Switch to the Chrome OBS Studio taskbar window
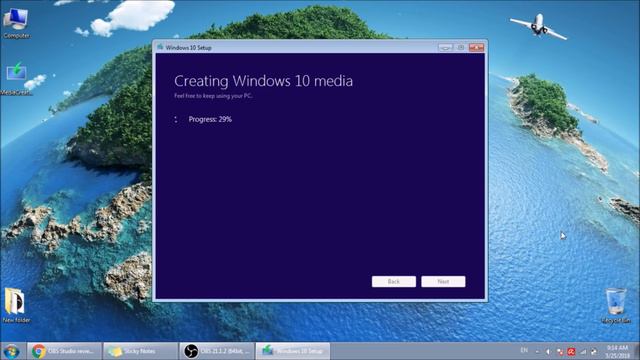Screen dimensions: 640x360 (64, 351)
